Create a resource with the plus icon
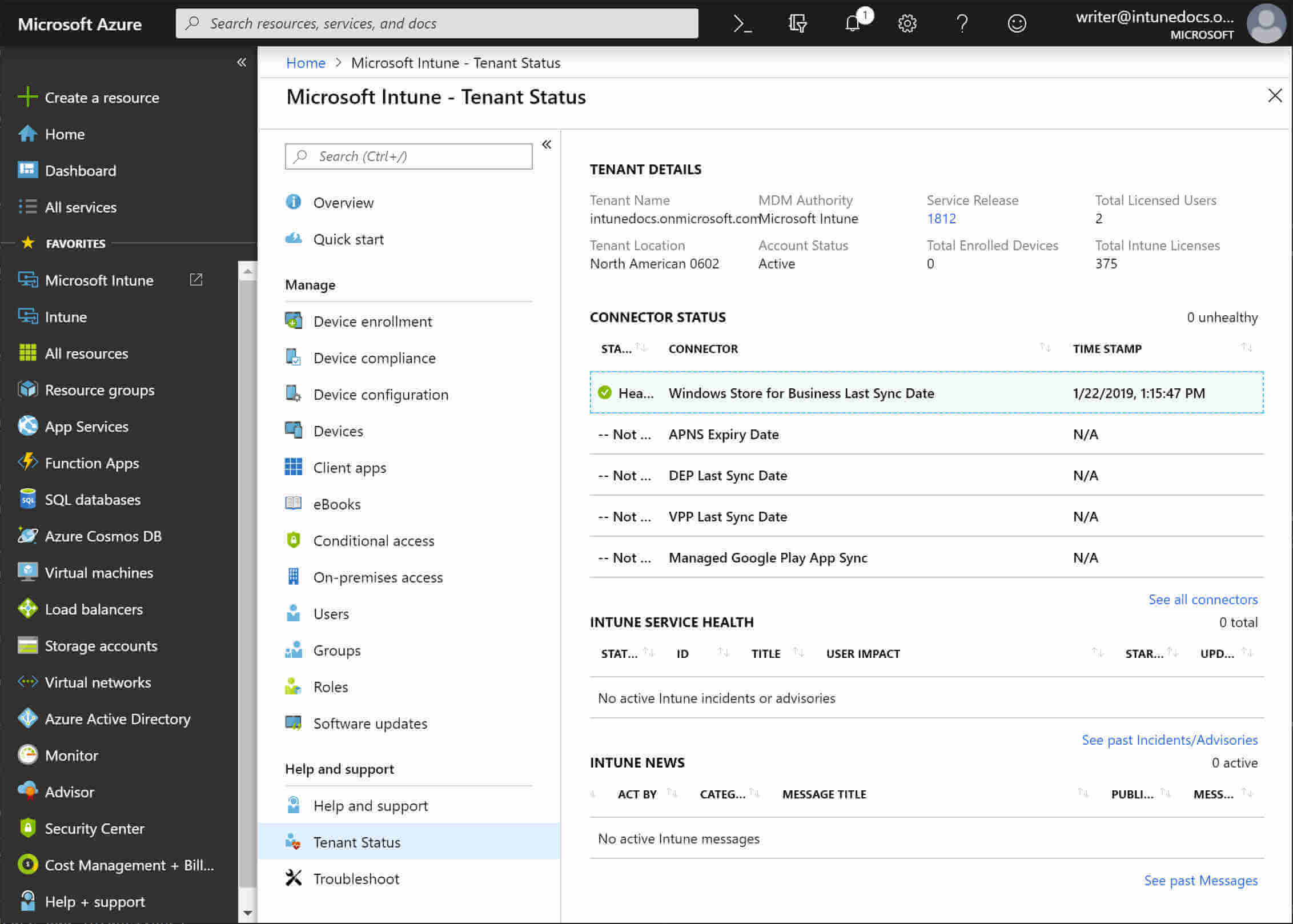The height and width of the screenshot is (924, 1293). click(102, 97)
